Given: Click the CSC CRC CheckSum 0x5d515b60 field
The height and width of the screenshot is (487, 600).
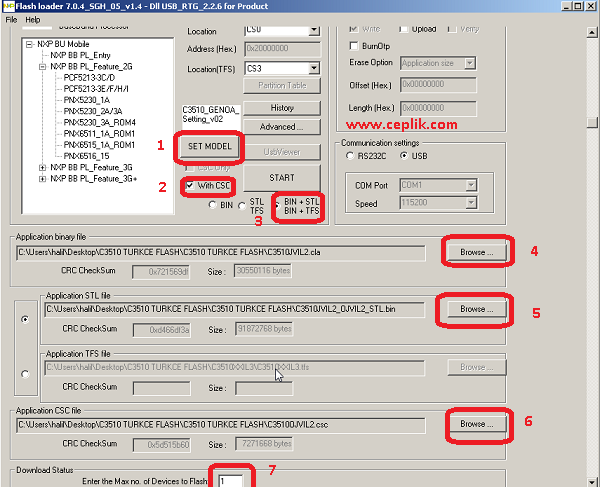Looking at the screenshot, I should (162, 445).
